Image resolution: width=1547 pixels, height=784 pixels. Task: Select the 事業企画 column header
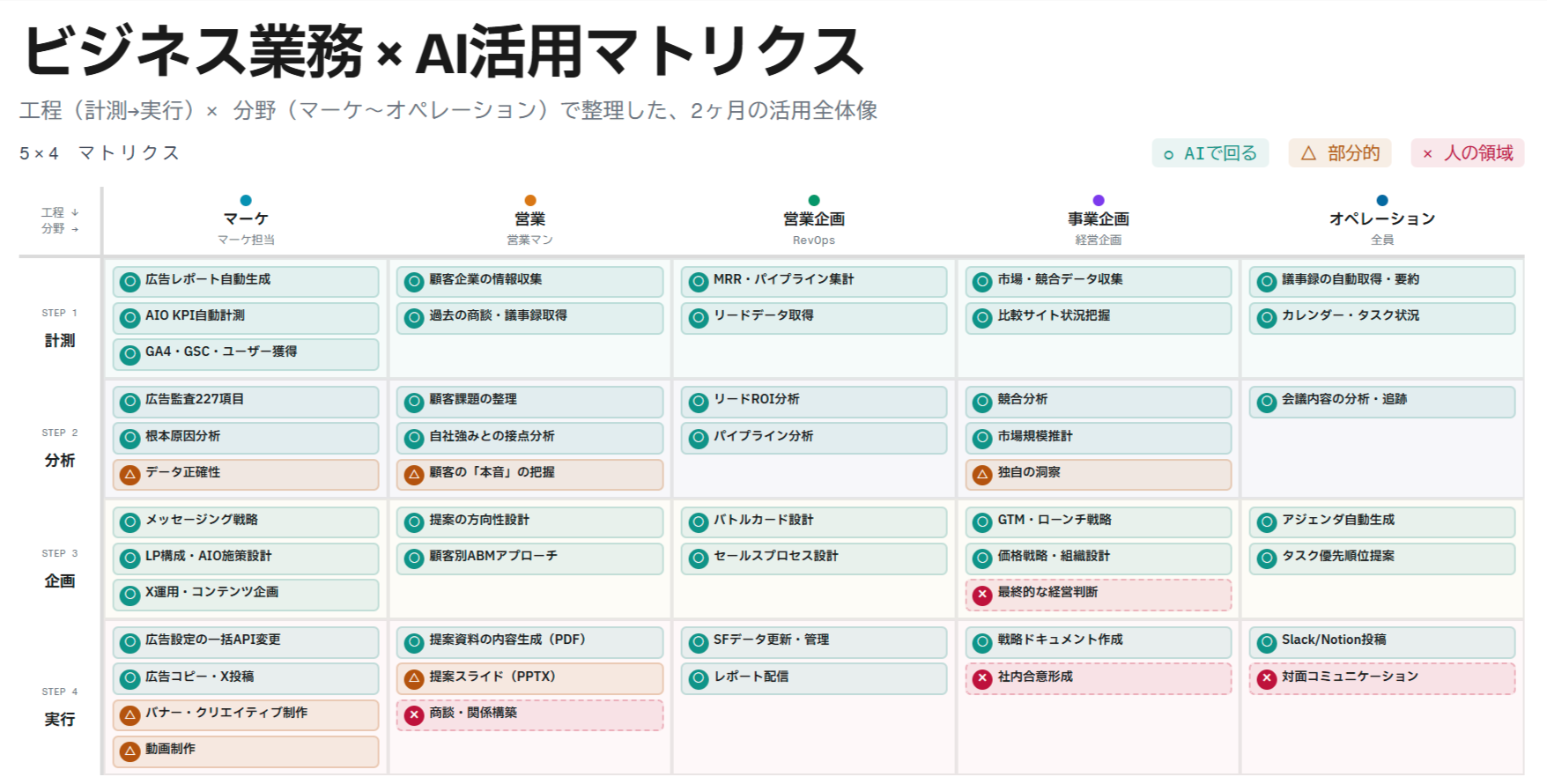coord(1098,220)
